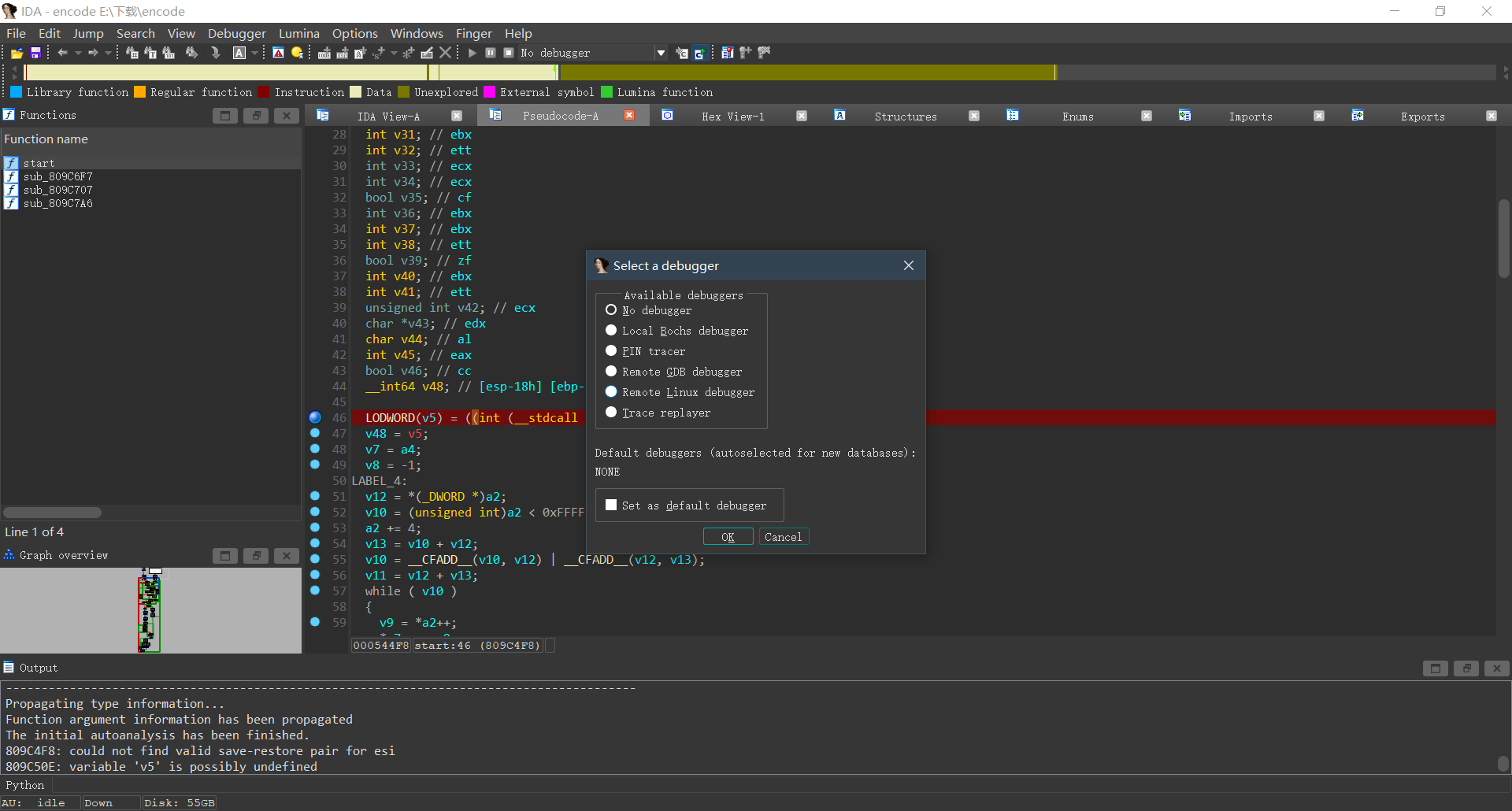Select Remote GDB debugger radio option
Screen dimensions: 1512x811
coord(673,372)
